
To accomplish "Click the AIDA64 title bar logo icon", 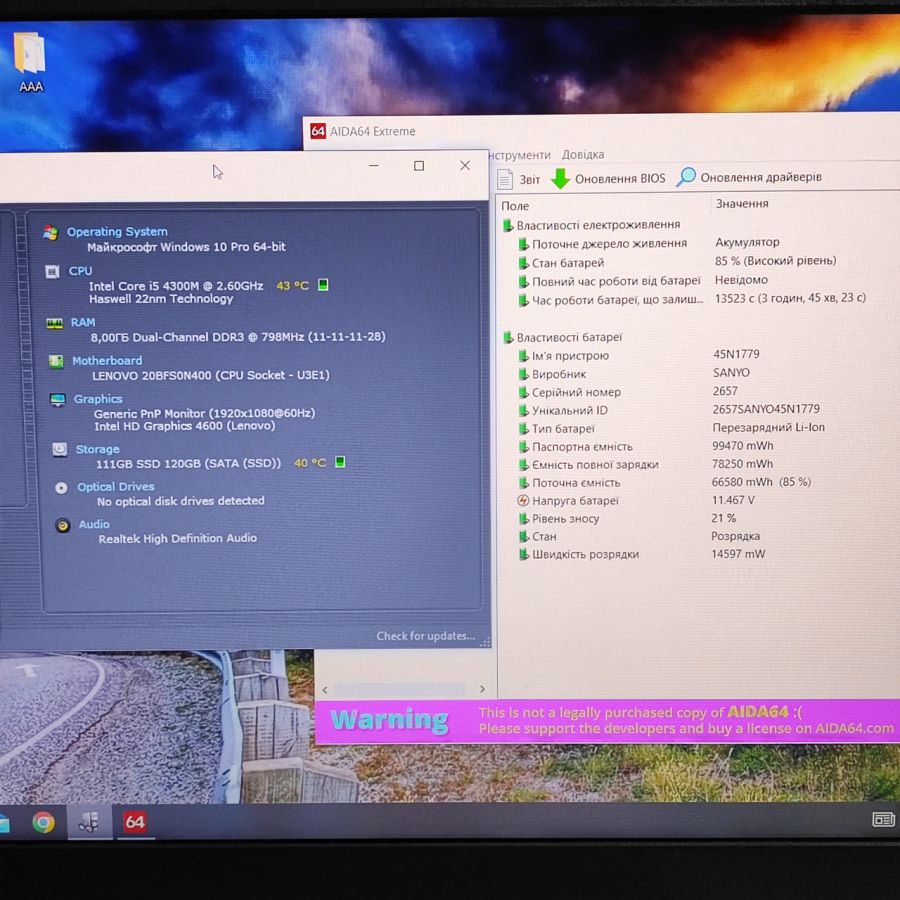I will [x=318, y=131].
